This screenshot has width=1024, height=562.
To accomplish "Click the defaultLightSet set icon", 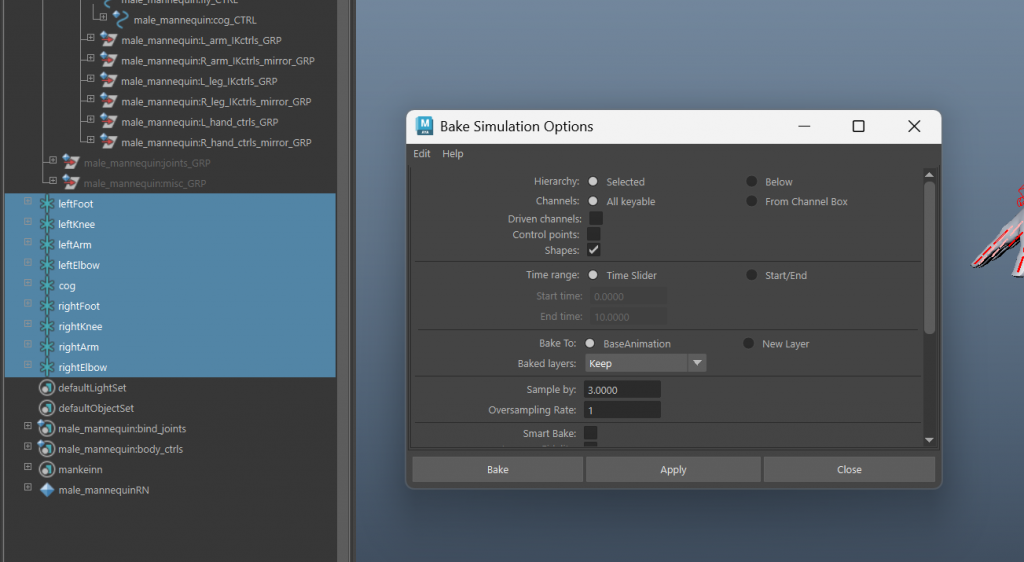I will [47, 388].
